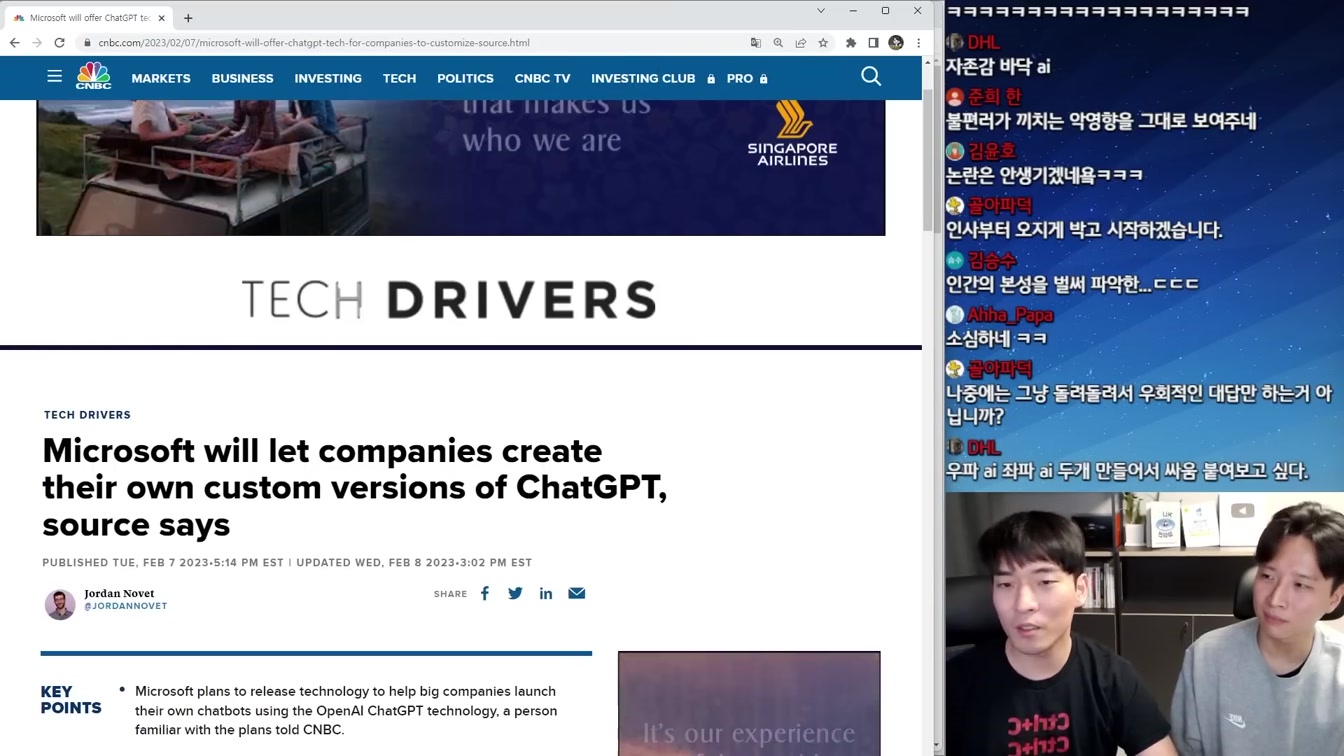Image resolution: width=1344 pixels, height=756 pixels.
Task: Open the tab search chevron
Action: (821, 11)
